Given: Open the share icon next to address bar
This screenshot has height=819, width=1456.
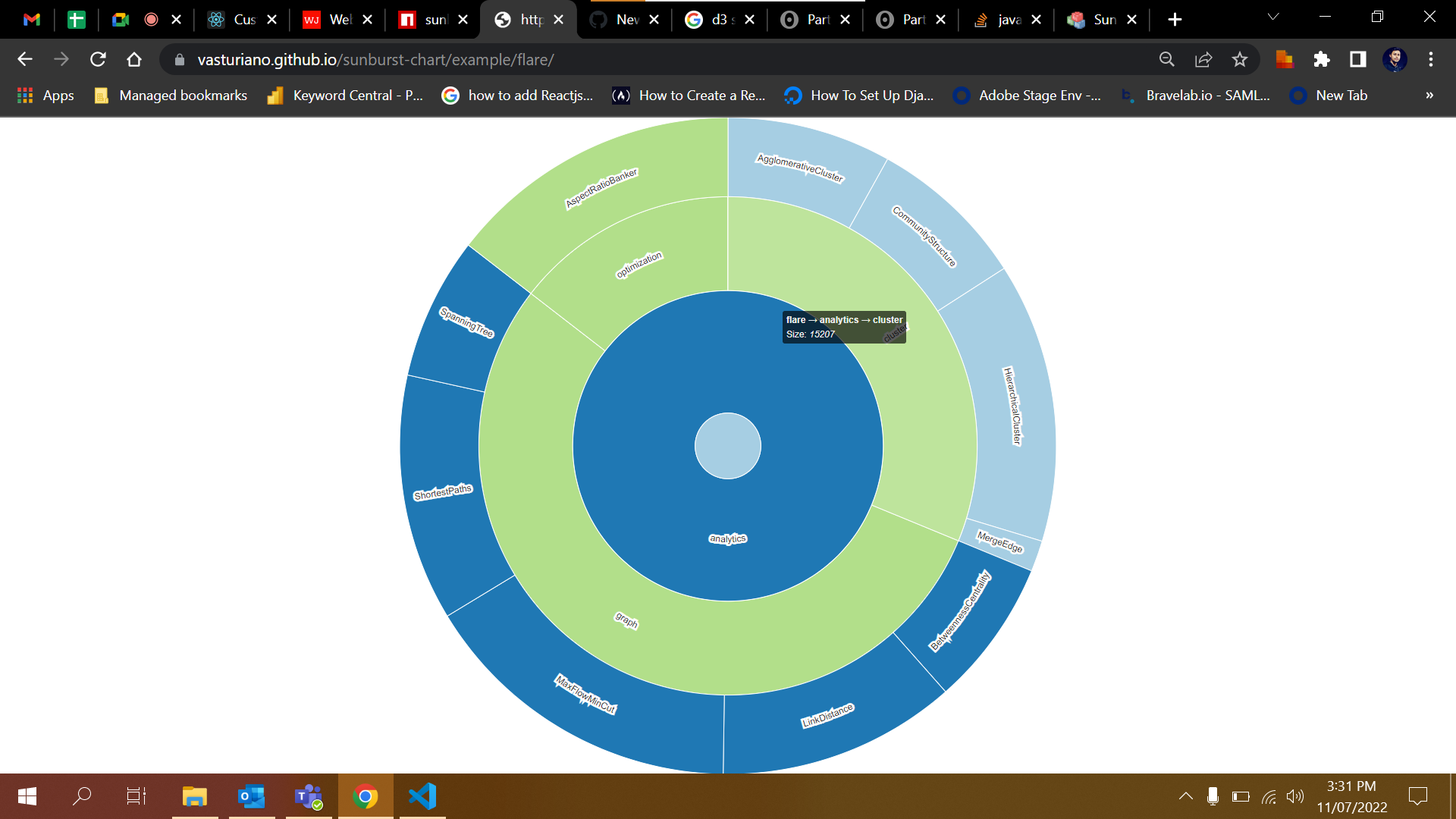Looking at the screenshot, I should pyautogui.click(x=1203, y=59).
